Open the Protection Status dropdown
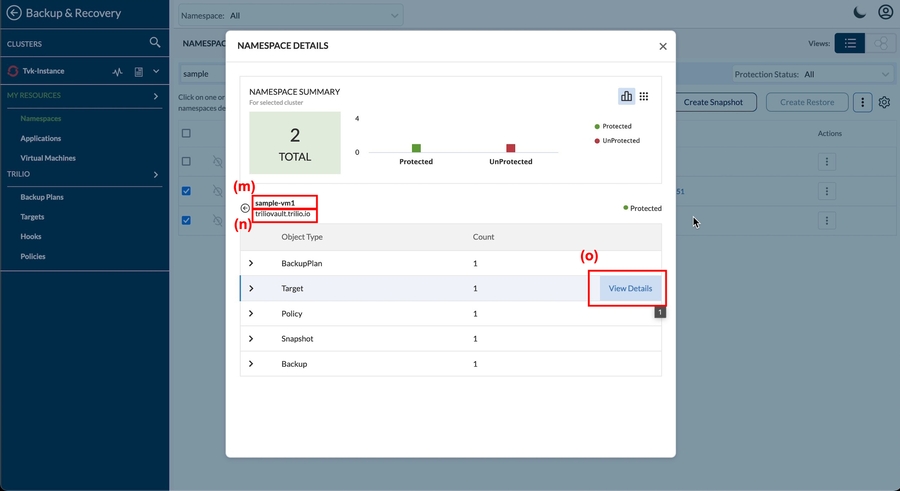 pos(812,74)
